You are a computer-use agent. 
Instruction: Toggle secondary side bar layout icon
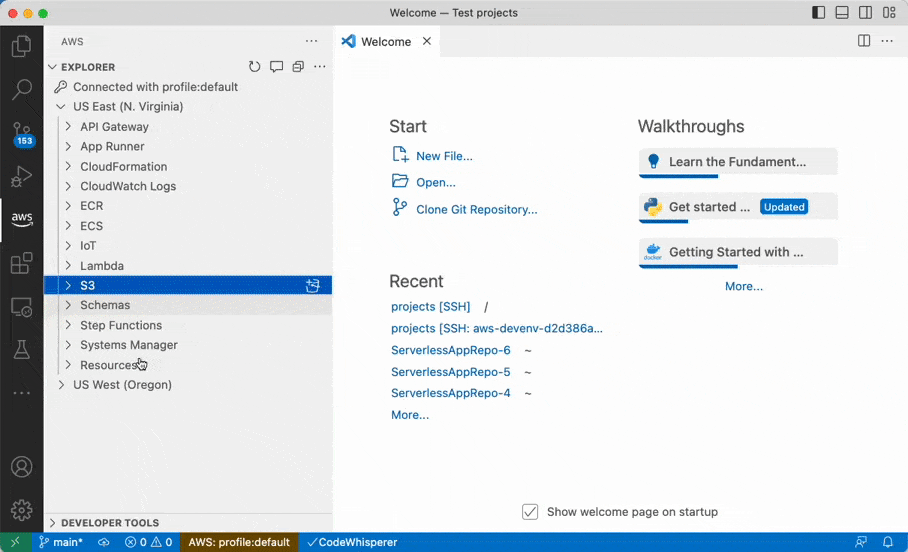866,13
